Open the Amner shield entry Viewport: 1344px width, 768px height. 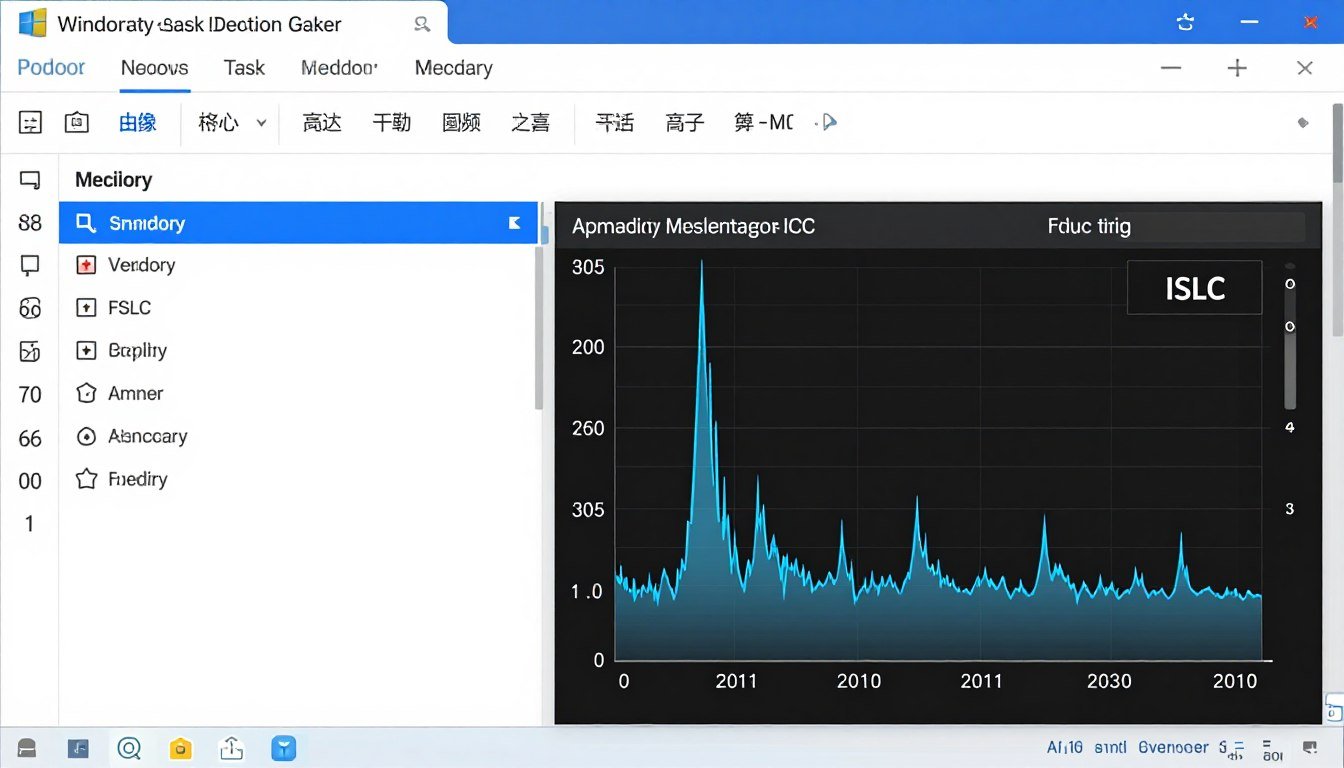[135, 393]
